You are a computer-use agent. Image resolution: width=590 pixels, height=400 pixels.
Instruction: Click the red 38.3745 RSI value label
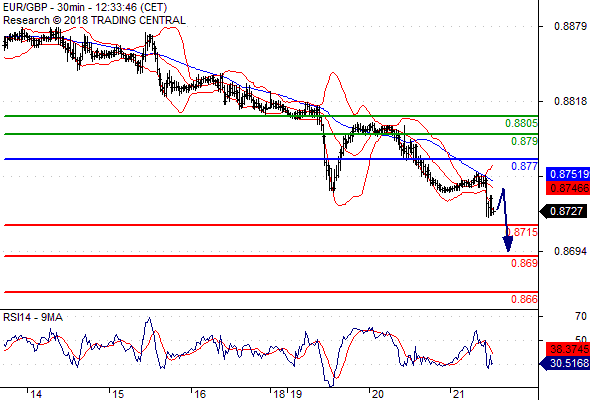567,349
